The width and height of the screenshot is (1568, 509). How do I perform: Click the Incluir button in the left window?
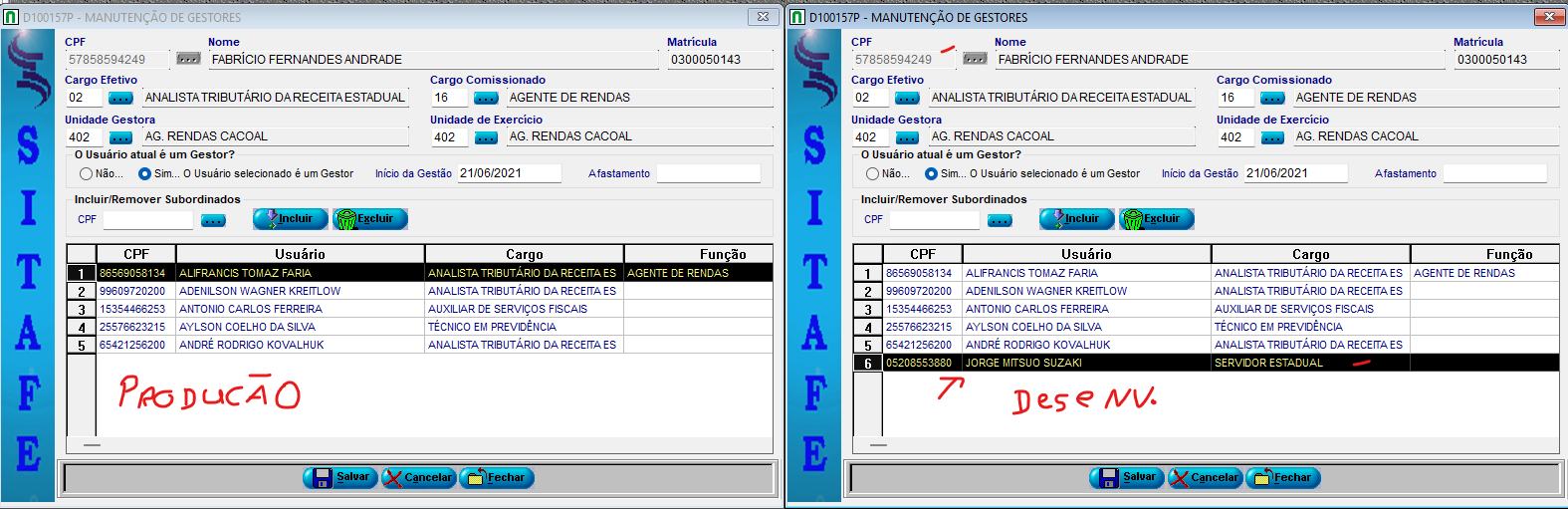pos(290,219)
